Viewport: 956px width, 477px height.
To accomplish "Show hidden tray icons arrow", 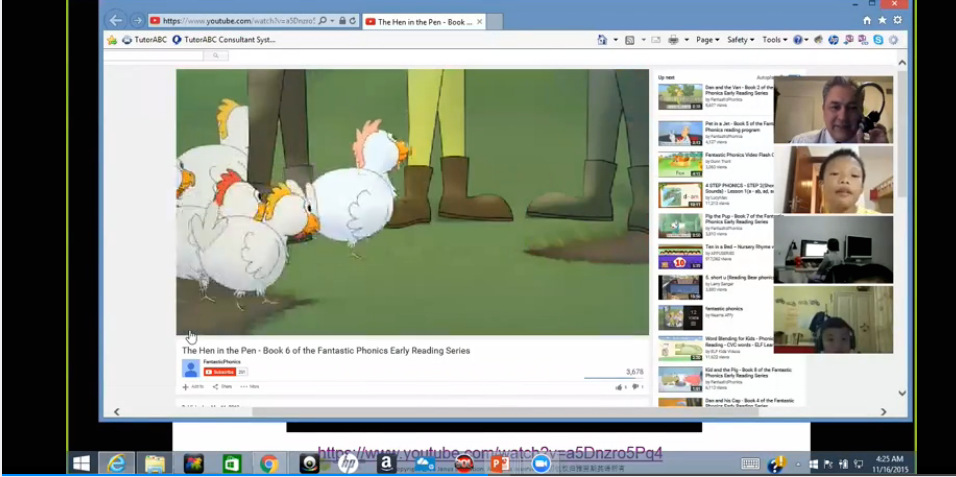I will tap(798, 465).
